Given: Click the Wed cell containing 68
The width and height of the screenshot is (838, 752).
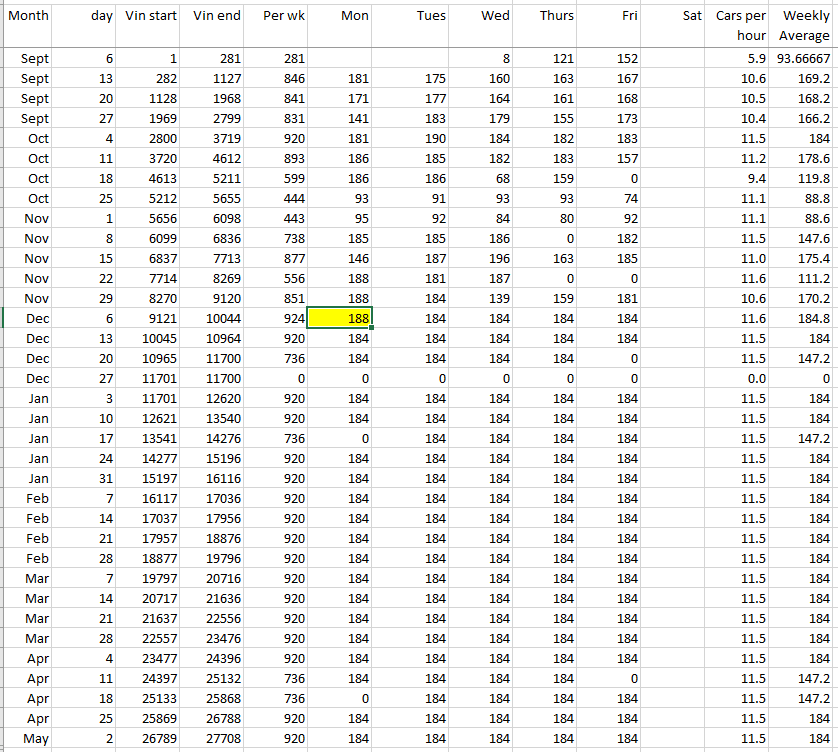Looking at the screenshot, I should (482, 178).
